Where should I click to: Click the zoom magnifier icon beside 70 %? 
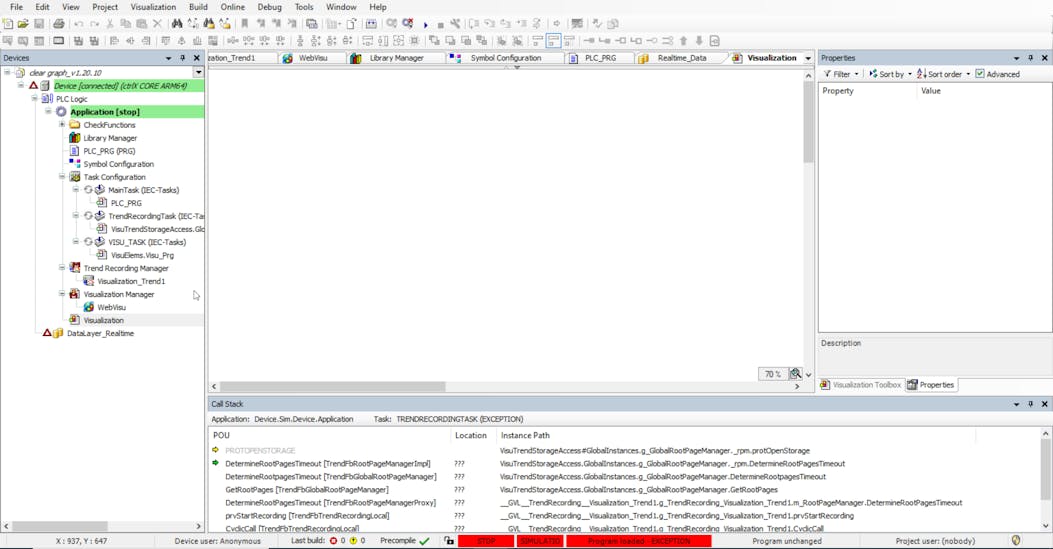(796, 374)
